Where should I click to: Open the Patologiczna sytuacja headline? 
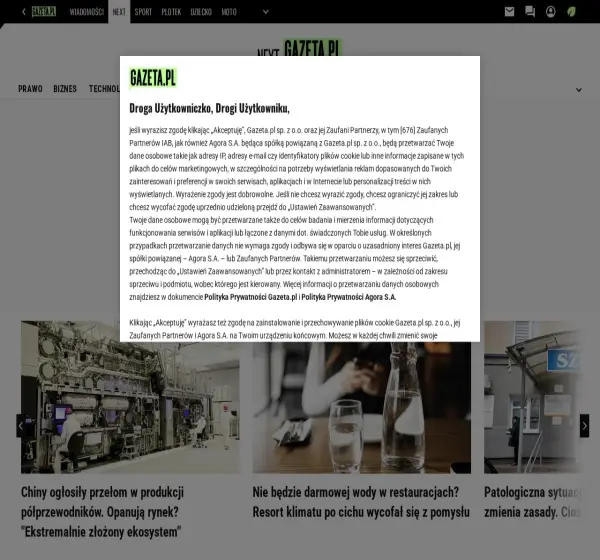coord(533,502)
